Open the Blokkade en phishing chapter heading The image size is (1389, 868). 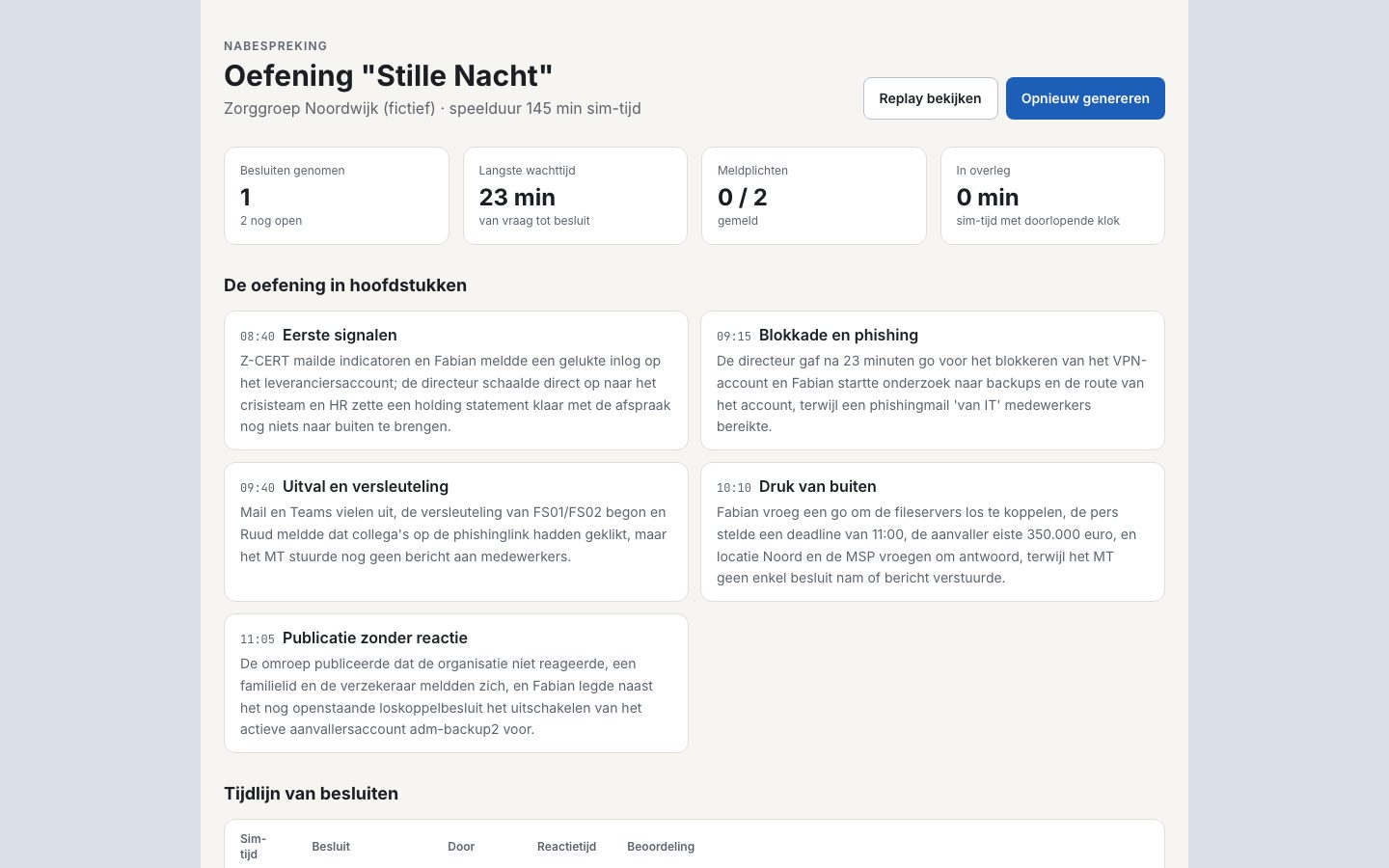coord(838,336)
